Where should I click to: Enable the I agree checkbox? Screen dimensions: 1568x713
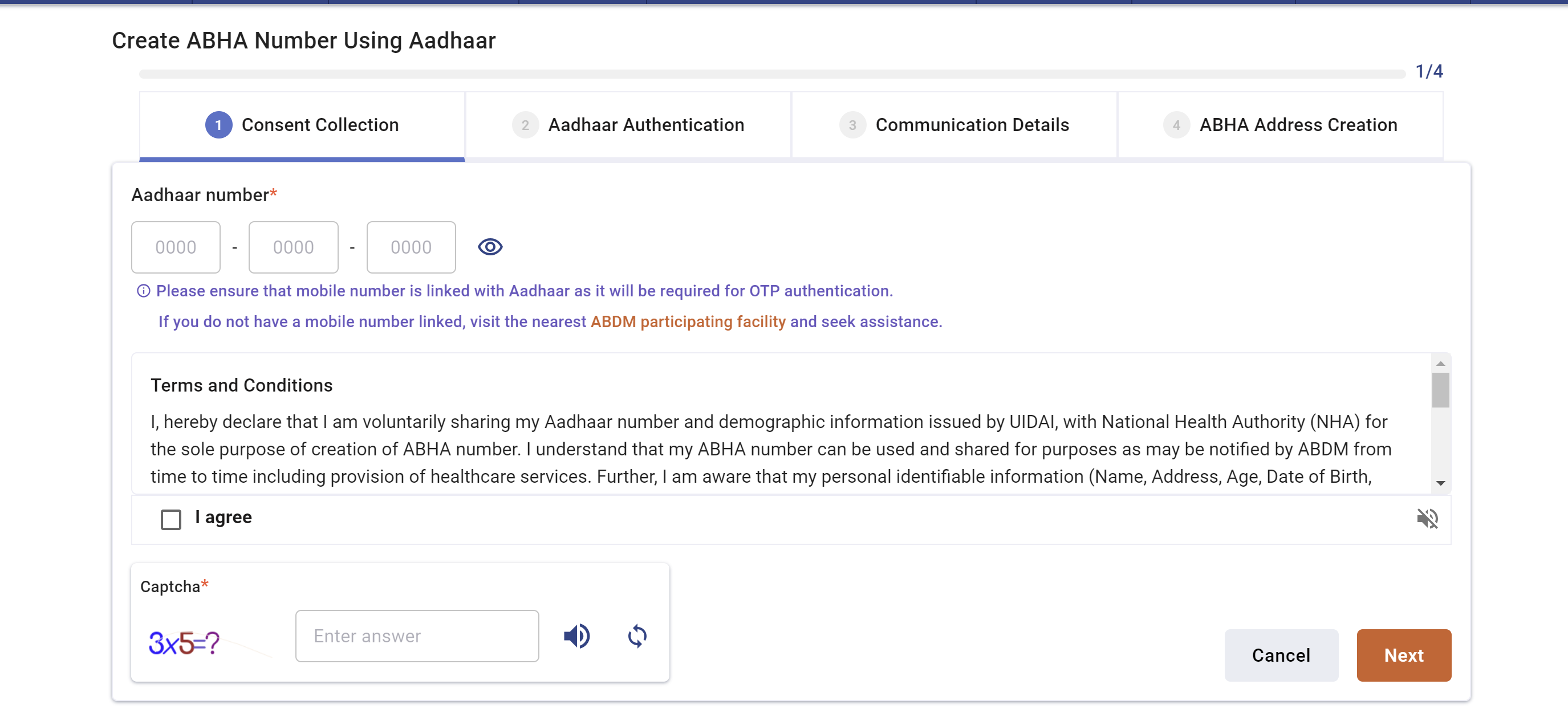coord(171,518)
